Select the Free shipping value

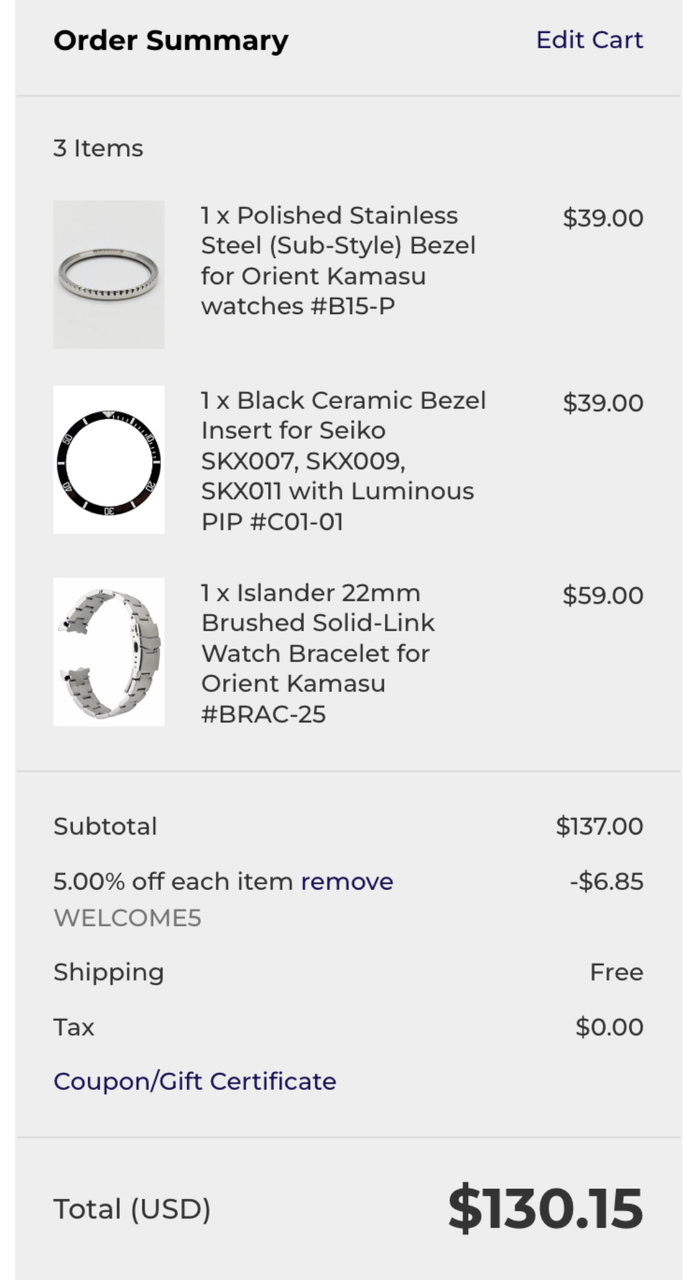pos(616,972)
